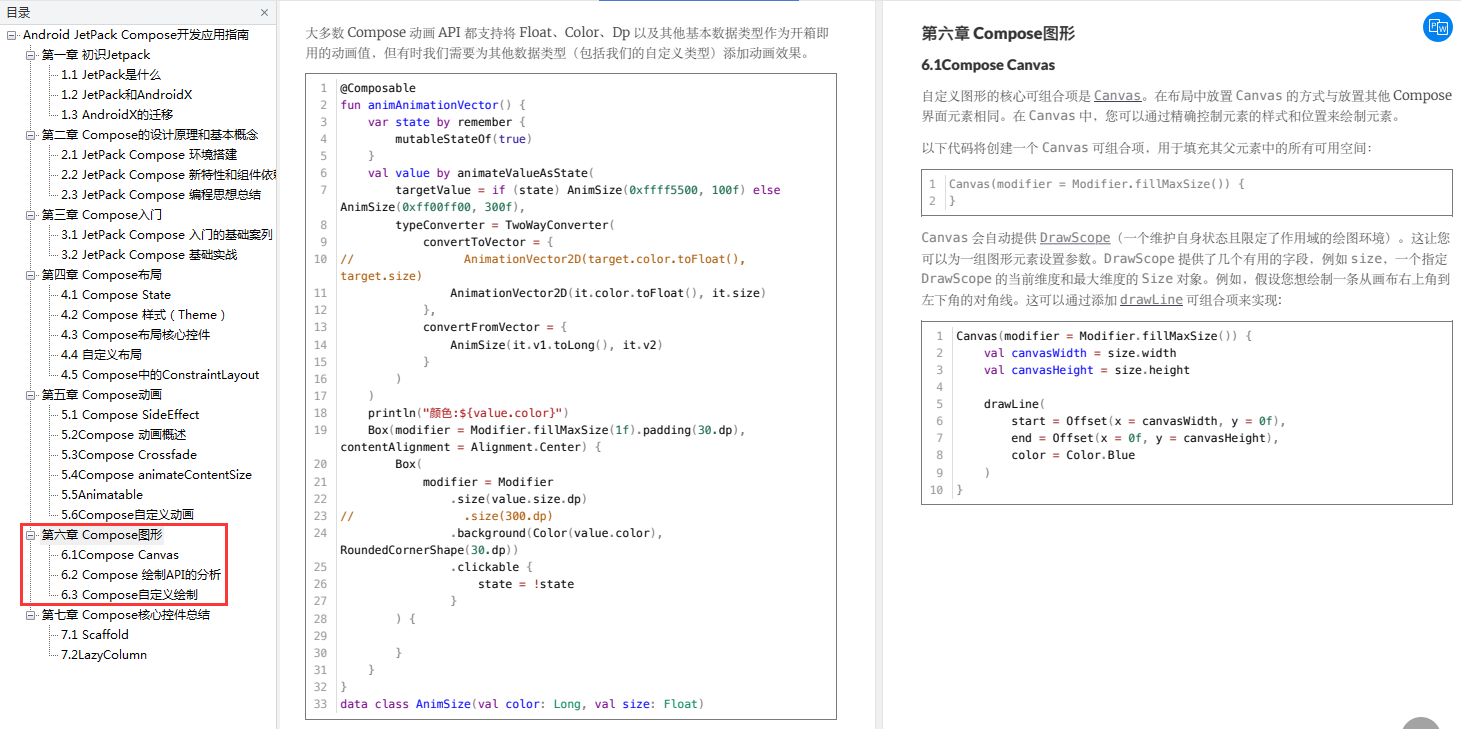Open the underlined DrawScope link
Viewport: 1461px width, 729px height.
1075,238
